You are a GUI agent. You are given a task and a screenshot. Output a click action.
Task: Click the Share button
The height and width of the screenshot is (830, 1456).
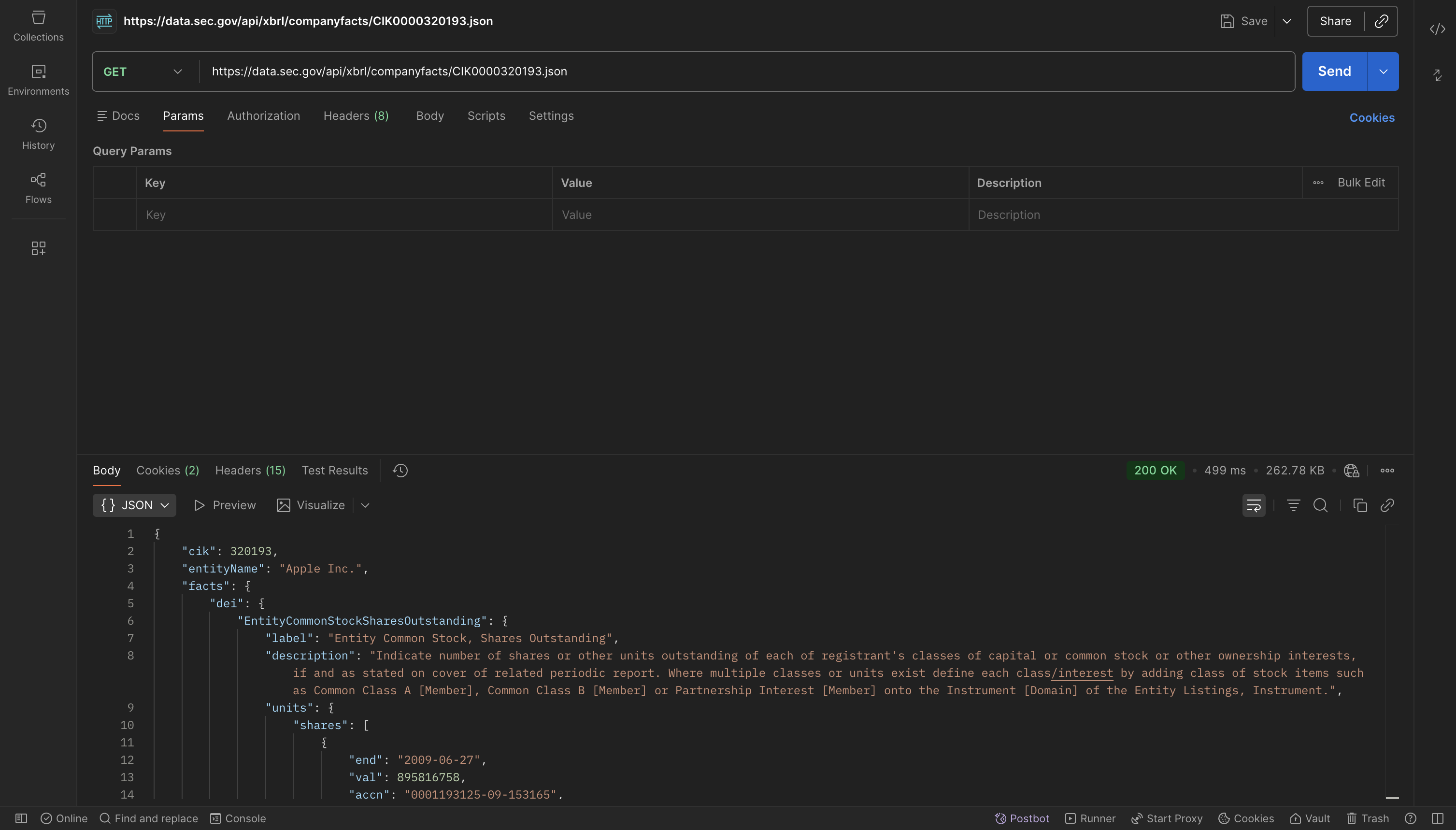1335,21
